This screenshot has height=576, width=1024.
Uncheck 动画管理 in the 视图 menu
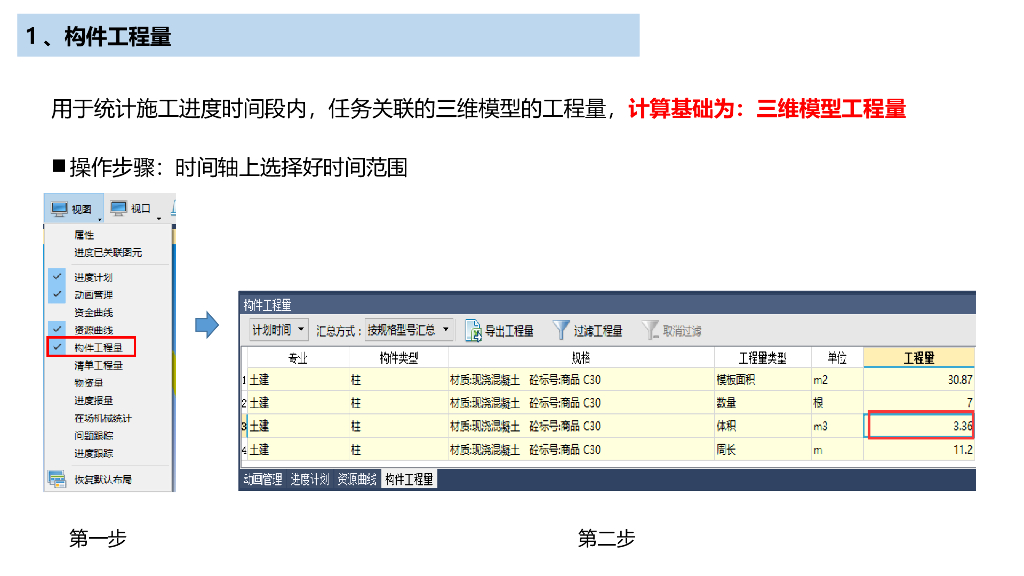point(93,295)
